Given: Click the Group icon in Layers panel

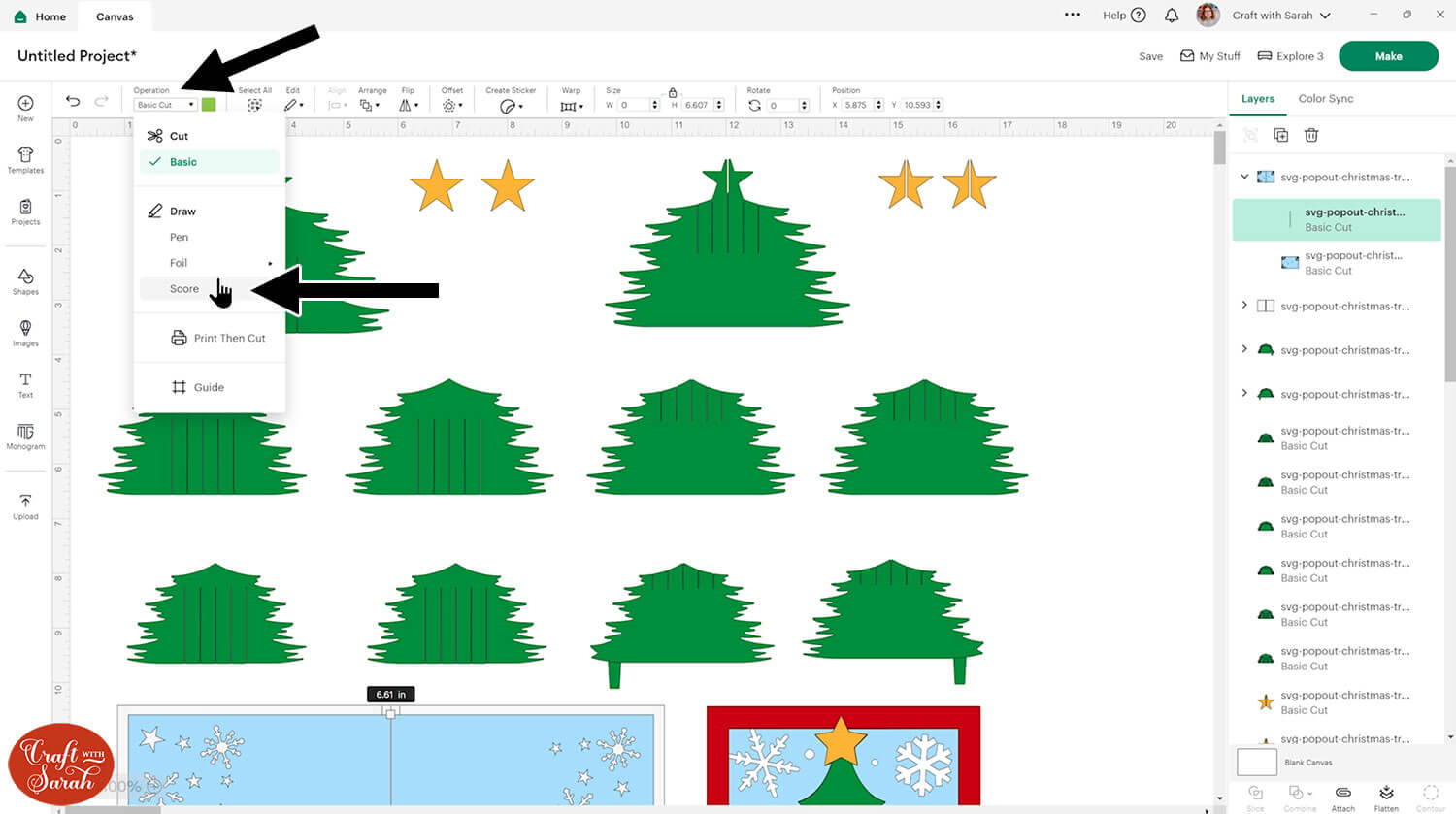Looking at the screenshot, I should [1250, 135].
